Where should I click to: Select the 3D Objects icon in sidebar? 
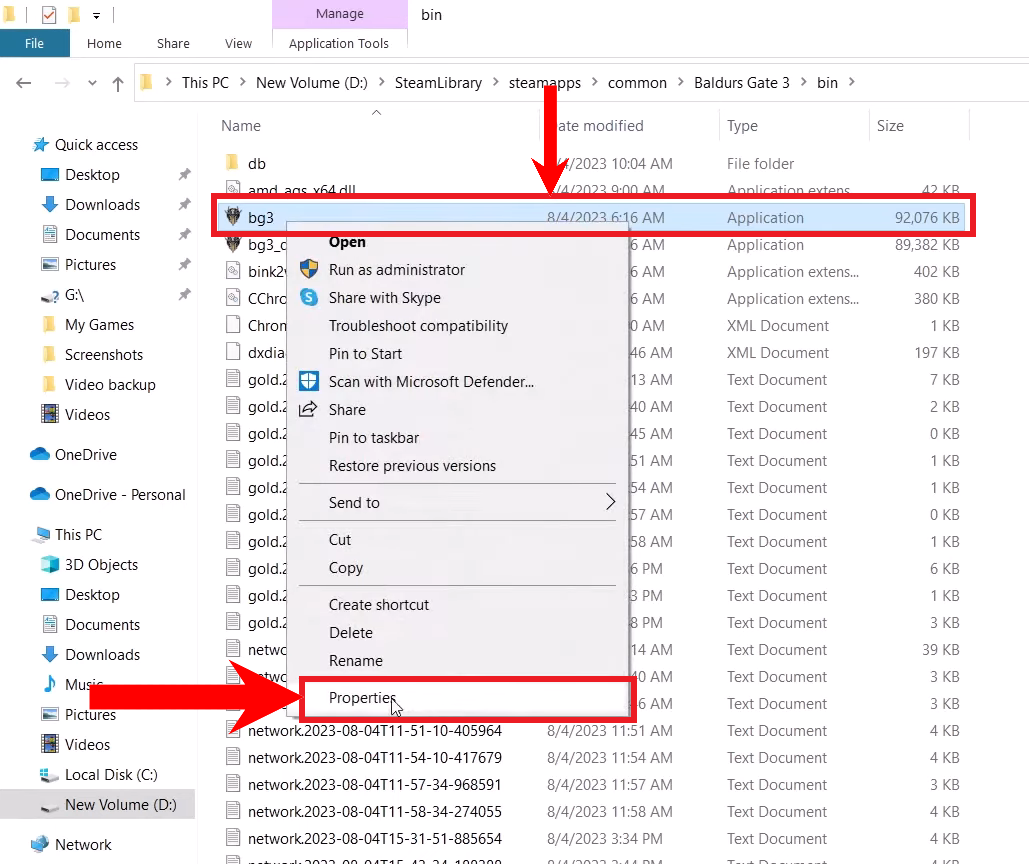click(49, 565)
